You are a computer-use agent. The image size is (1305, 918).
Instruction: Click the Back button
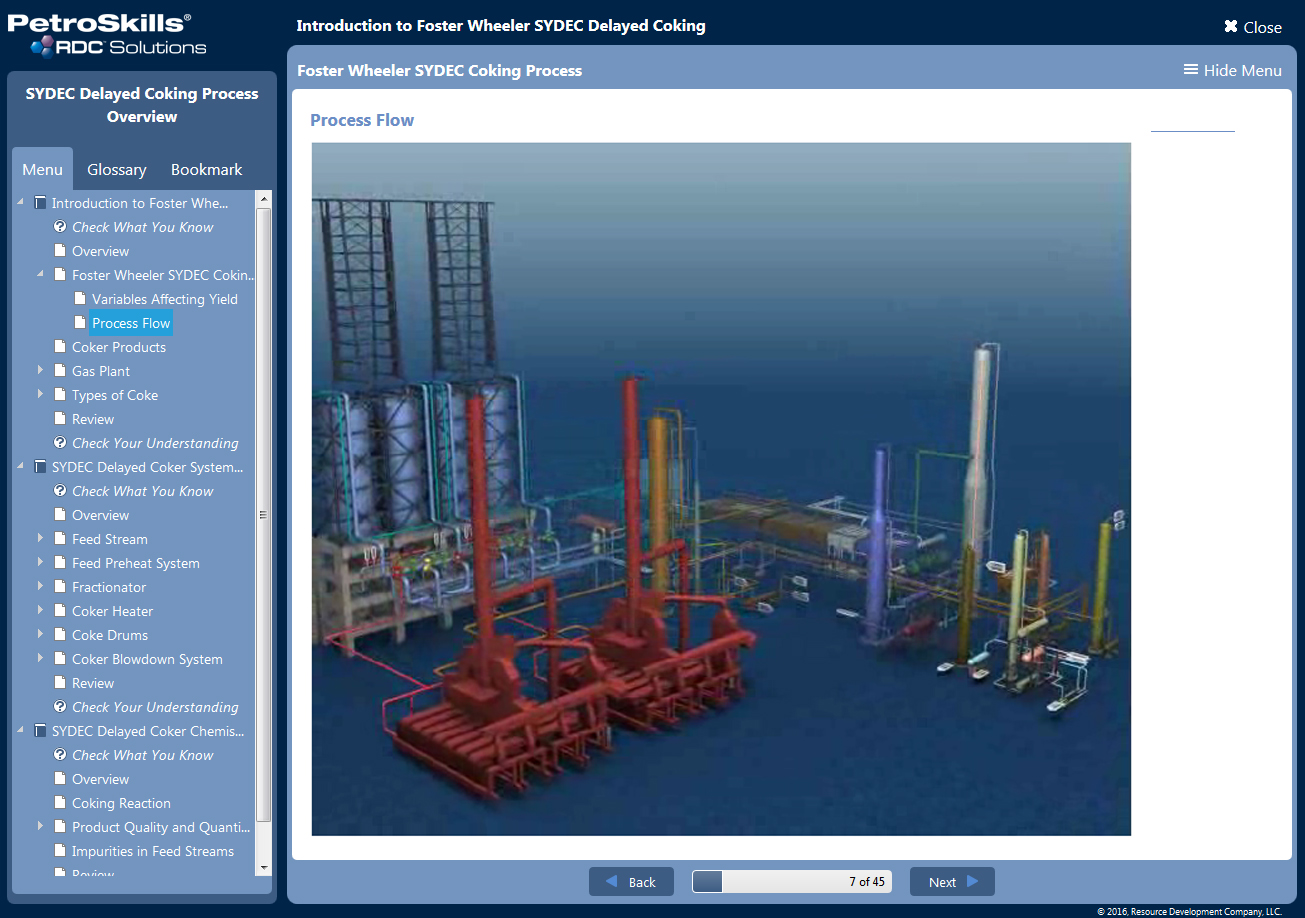click(x=631, y=881)
